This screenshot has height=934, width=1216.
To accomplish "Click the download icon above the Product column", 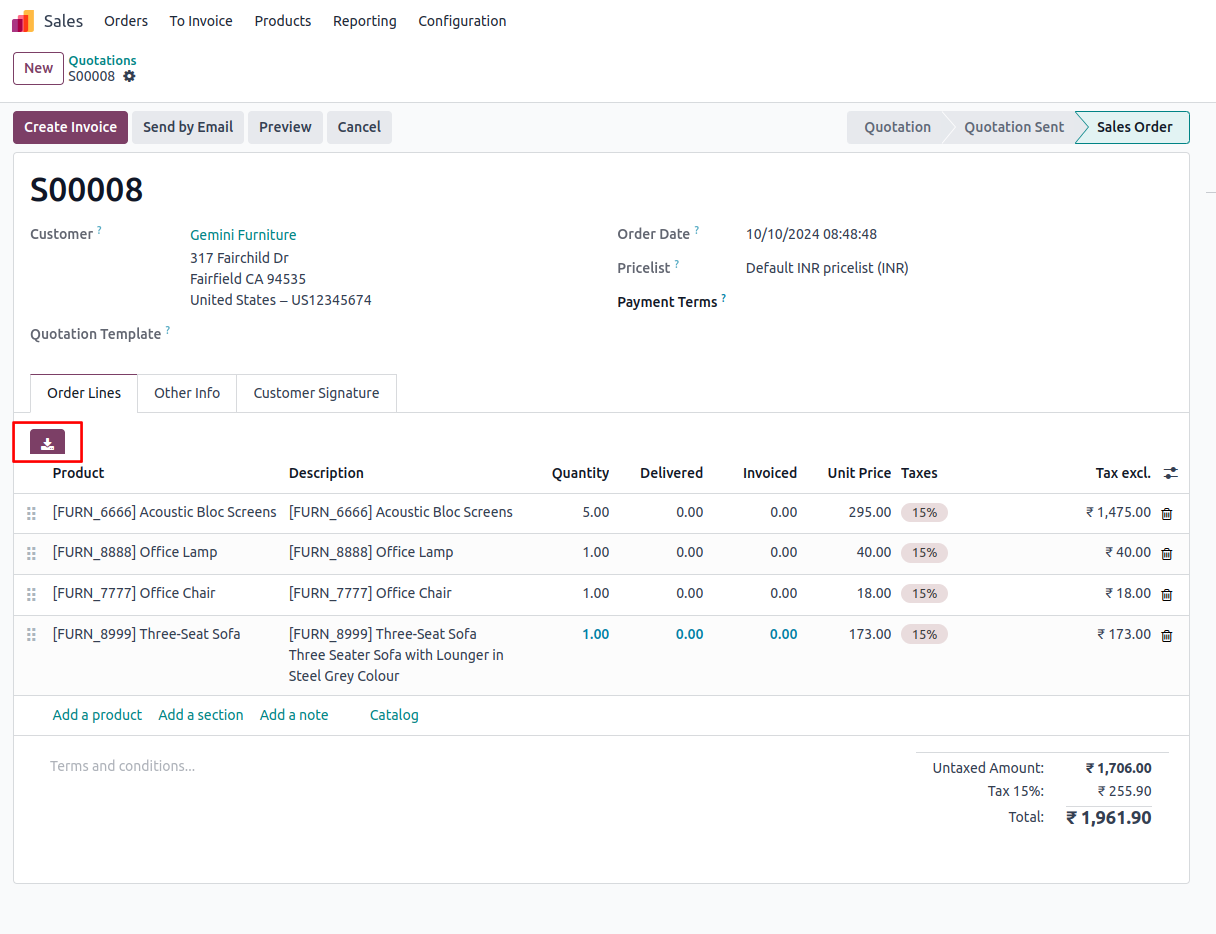I will (47, 442).
